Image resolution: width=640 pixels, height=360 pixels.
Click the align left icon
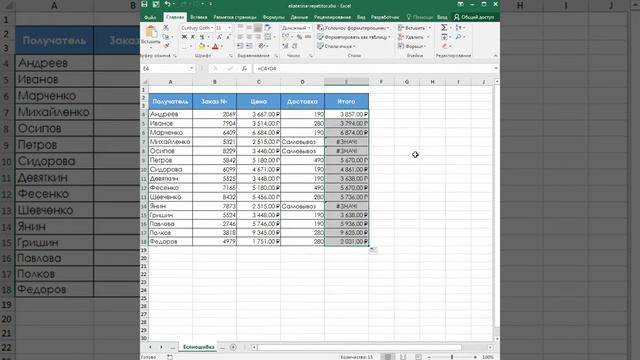click(x=240, y=37)
